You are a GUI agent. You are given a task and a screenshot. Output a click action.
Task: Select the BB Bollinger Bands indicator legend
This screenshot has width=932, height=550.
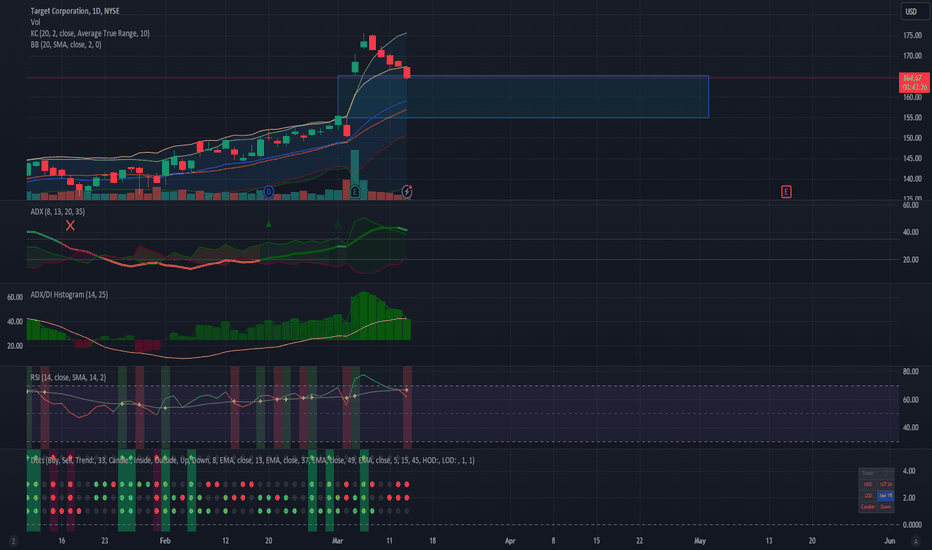[66, 45]
